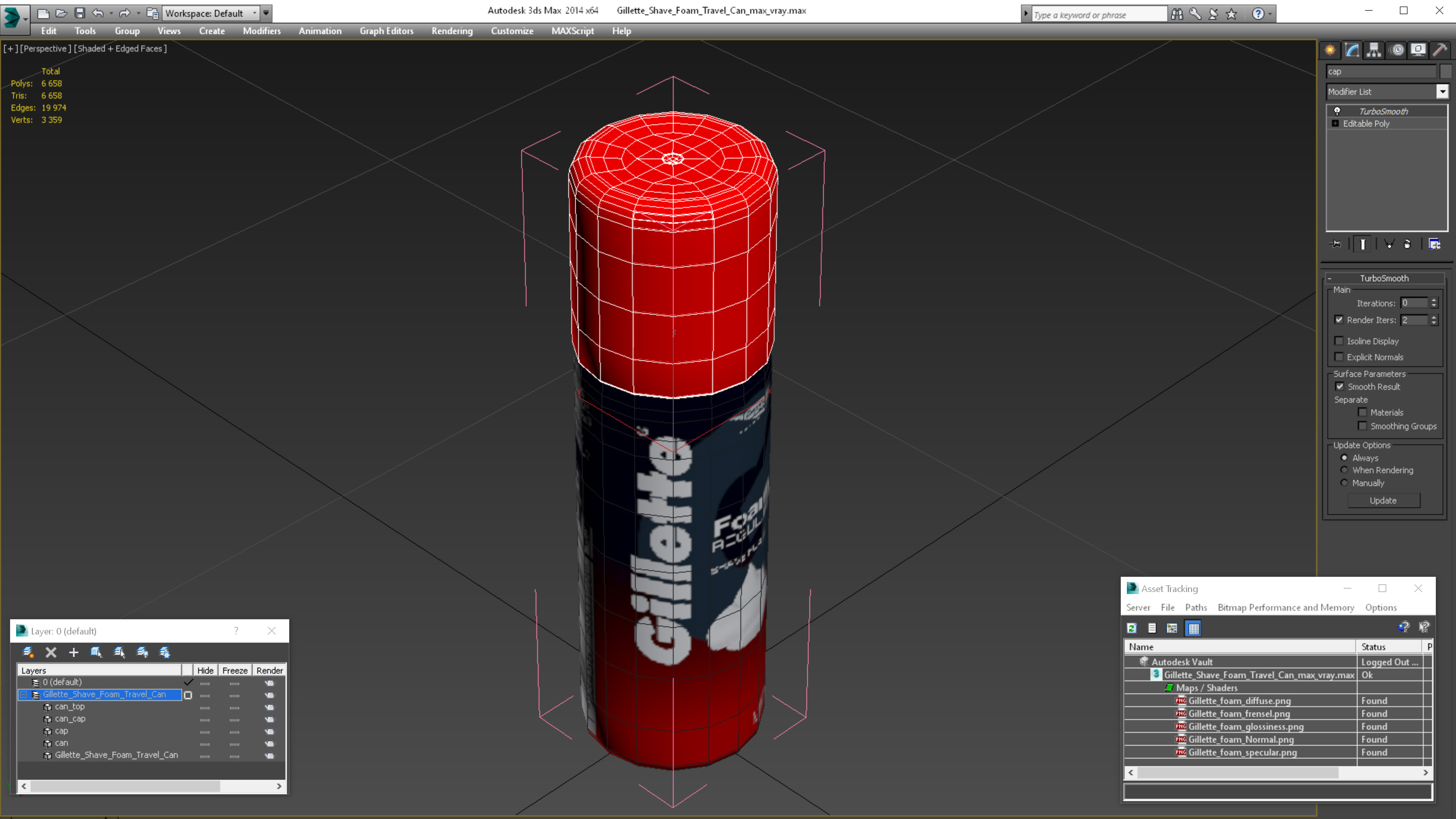The image size is (1456, 819).
Task: Open the Modifiers menu
Action: point(262,31)
